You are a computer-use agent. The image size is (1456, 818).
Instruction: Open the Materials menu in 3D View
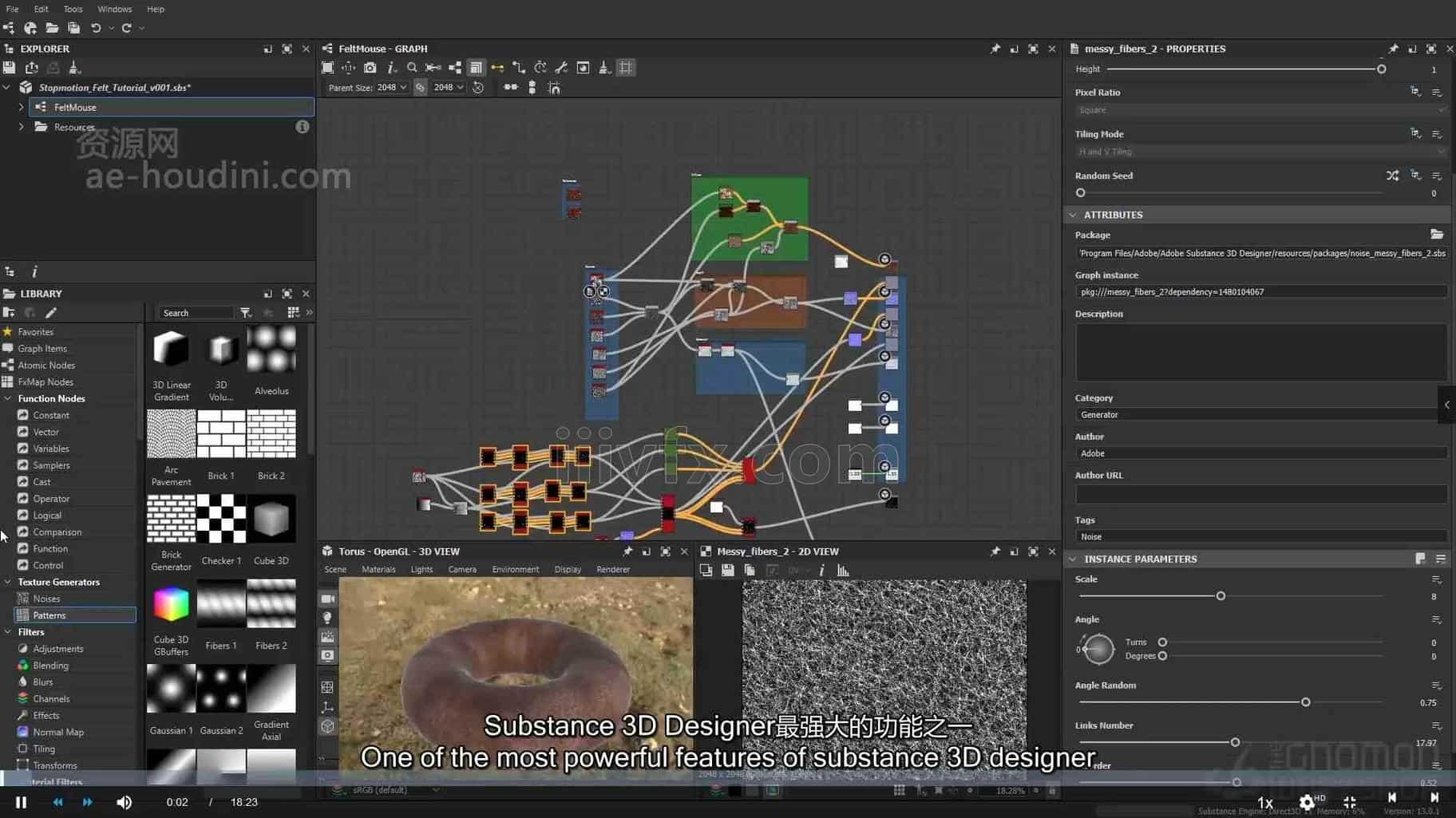click(378, 570)
